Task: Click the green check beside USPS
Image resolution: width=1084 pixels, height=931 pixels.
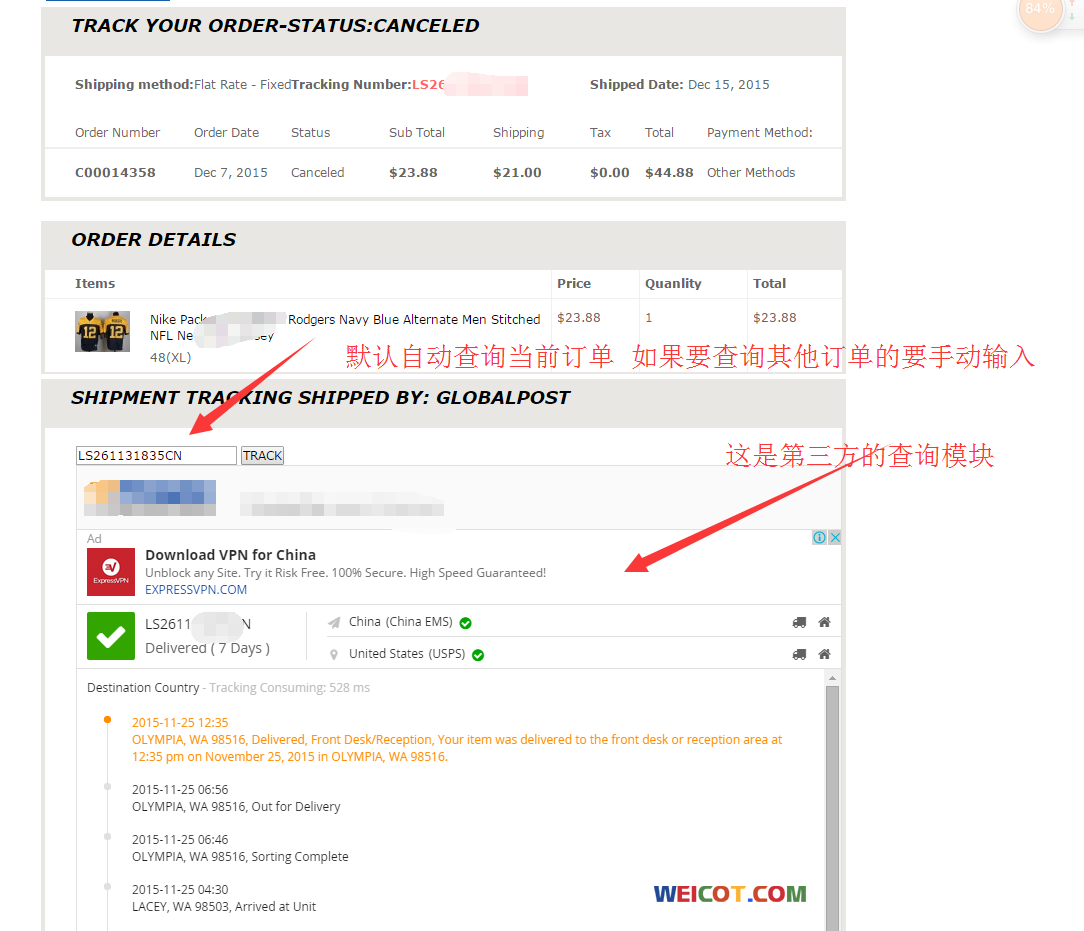Action: [x=478, y=655]
